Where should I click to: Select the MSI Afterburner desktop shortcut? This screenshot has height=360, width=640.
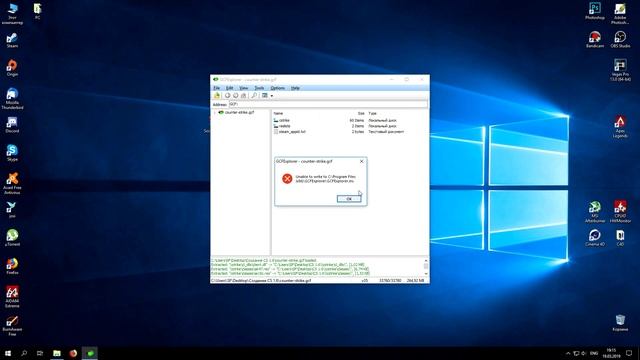(x=595, y=212)
